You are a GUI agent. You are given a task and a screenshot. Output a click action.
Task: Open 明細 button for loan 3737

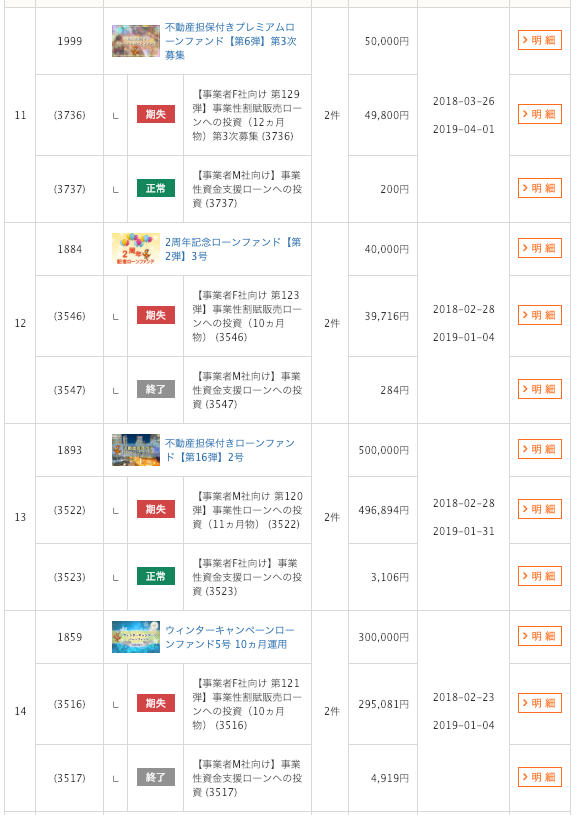540,188
